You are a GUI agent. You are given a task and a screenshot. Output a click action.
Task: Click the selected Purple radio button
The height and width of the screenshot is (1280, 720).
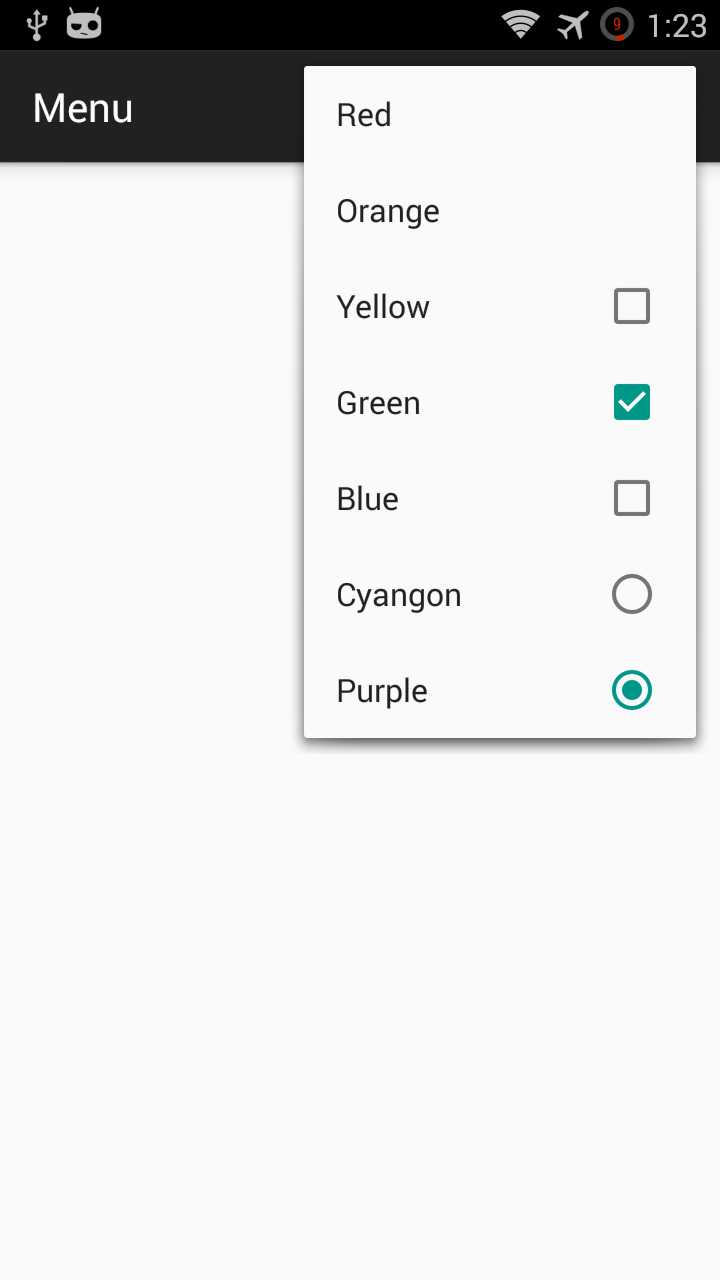coord(632,690)
